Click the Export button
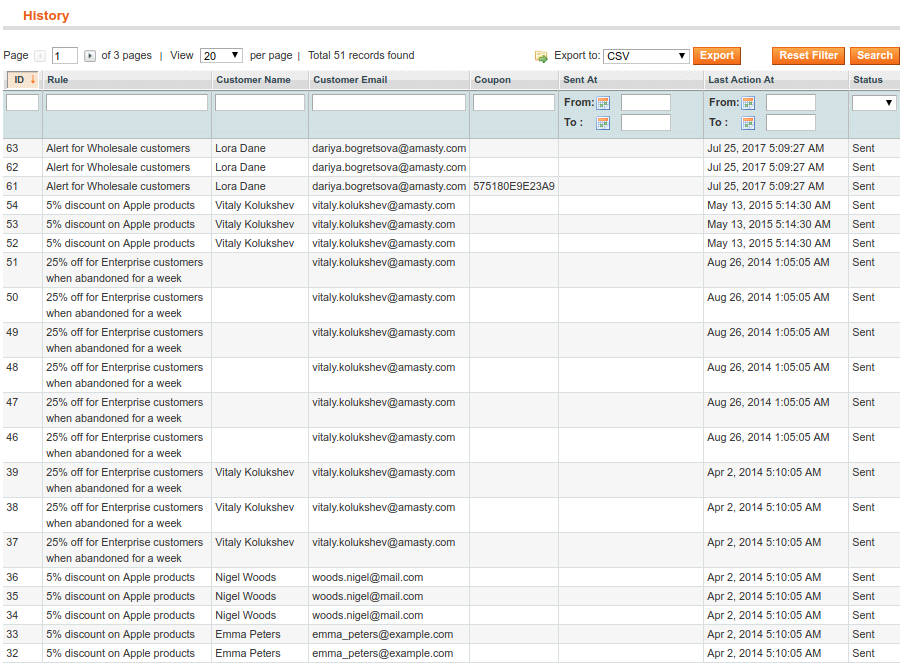The width and height of the screenshot is (900, 670). click(716, 56)
